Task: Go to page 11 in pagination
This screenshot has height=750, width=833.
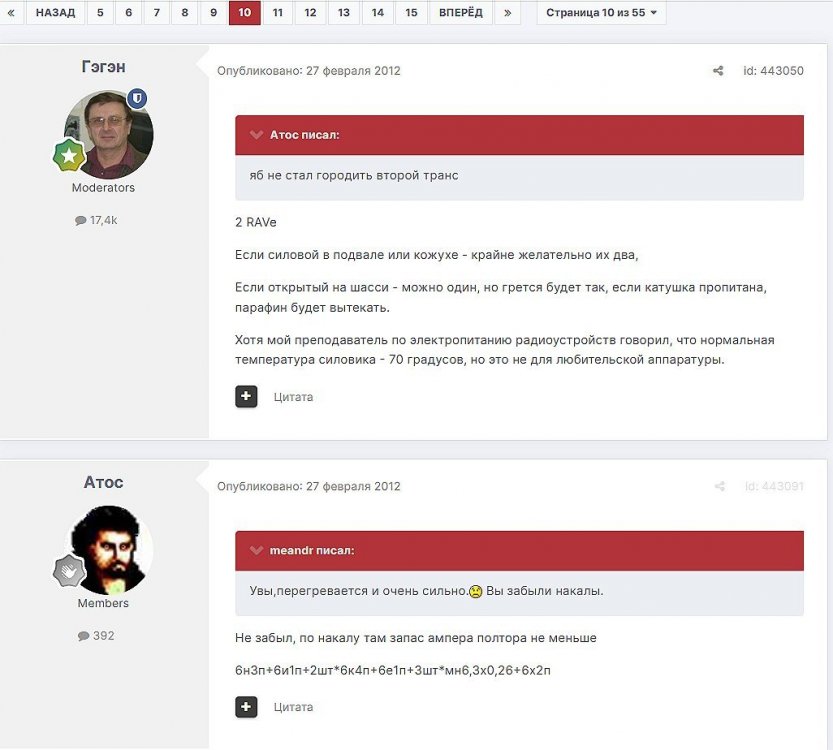Action: (x=277, y=13)
